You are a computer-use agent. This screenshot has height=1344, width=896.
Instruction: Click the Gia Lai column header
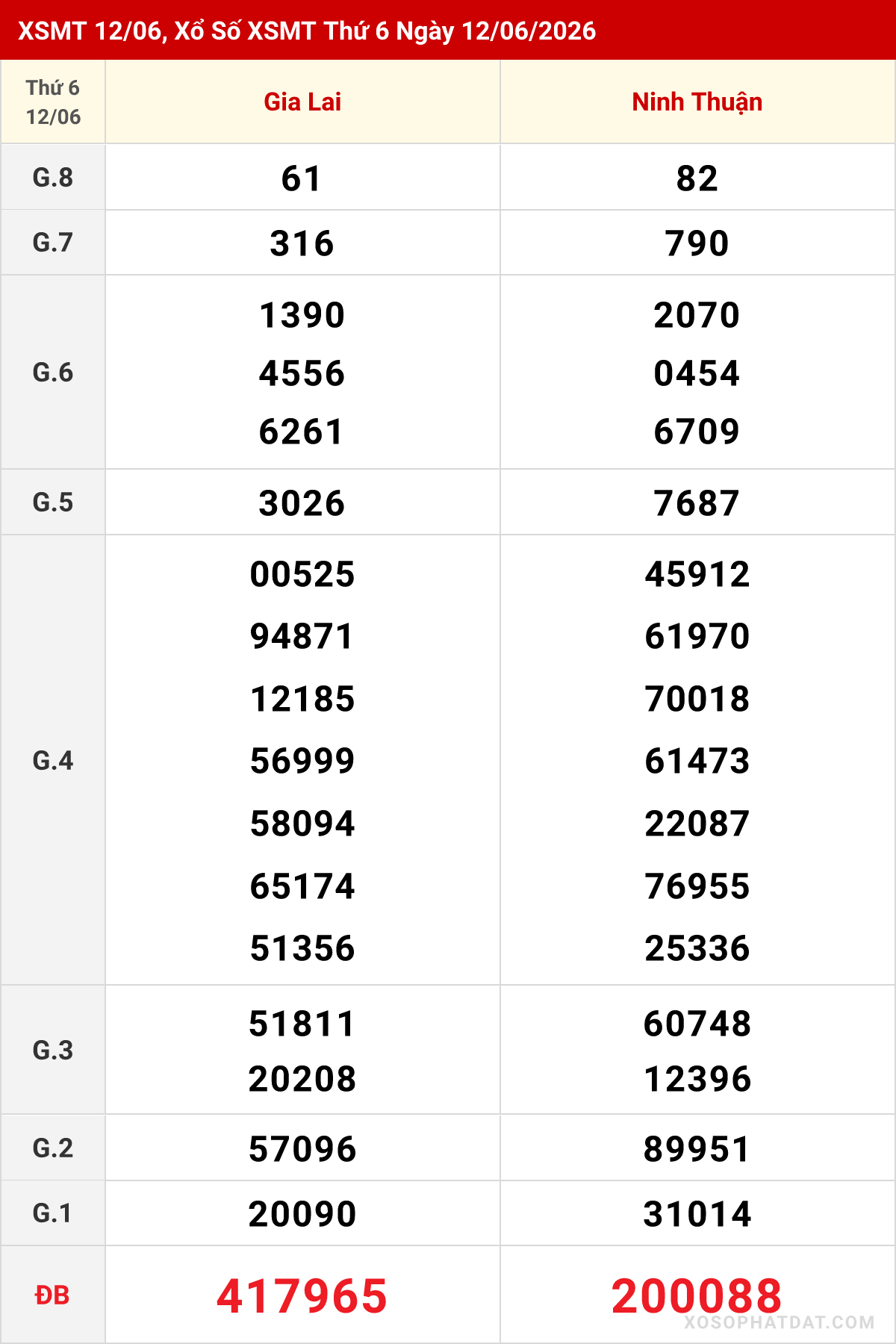click(302, 102)
